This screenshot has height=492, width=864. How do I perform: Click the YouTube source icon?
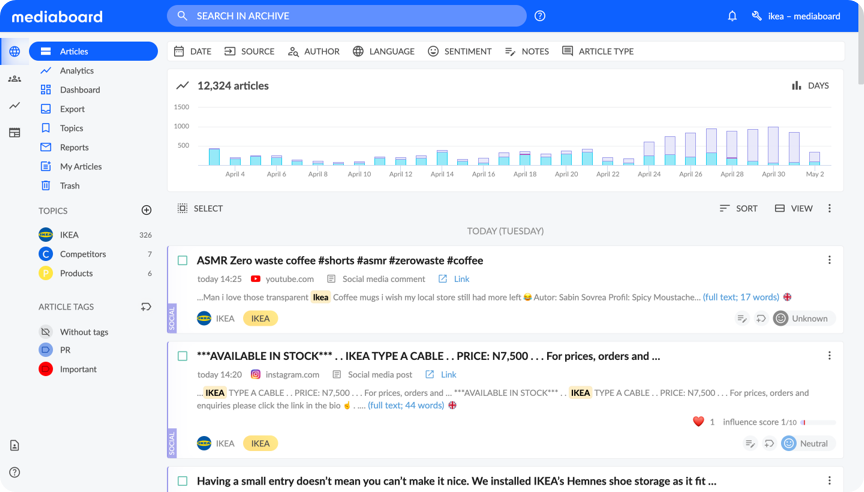point(256,279)
